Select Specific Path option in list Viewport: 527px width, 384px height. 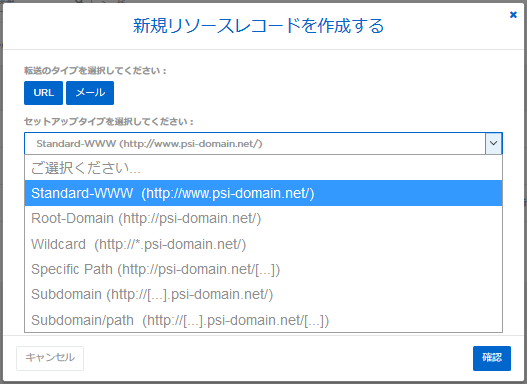click(263, 269)
